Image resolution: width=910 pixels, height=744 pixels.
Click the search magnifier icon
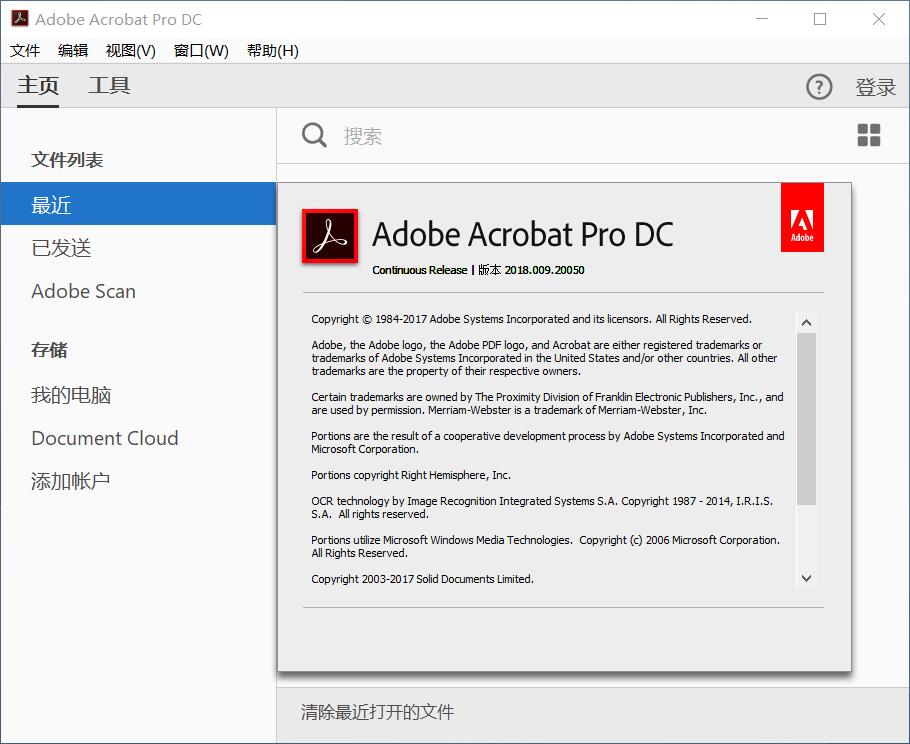(x=314, y=136)
